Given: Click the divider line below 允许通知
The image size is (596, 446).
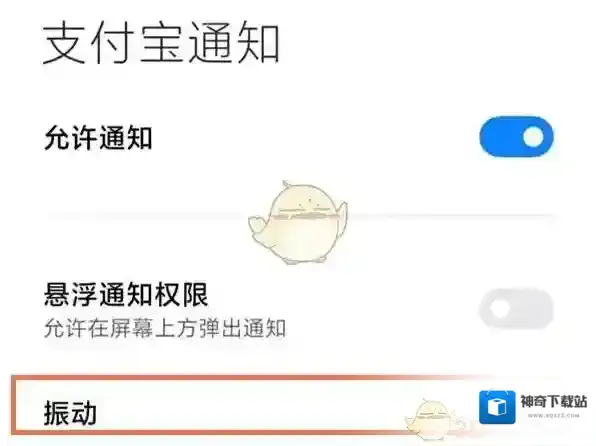Looking at the screenshot, I should (x=300, y=216).
